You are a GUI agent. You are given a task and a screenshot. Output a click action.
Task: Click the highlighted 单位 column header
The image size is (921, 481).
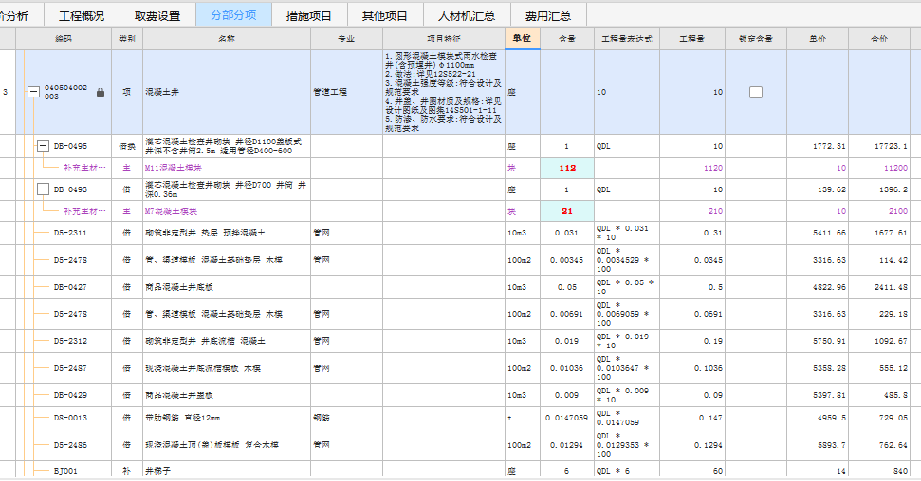(x=522, y=38)
